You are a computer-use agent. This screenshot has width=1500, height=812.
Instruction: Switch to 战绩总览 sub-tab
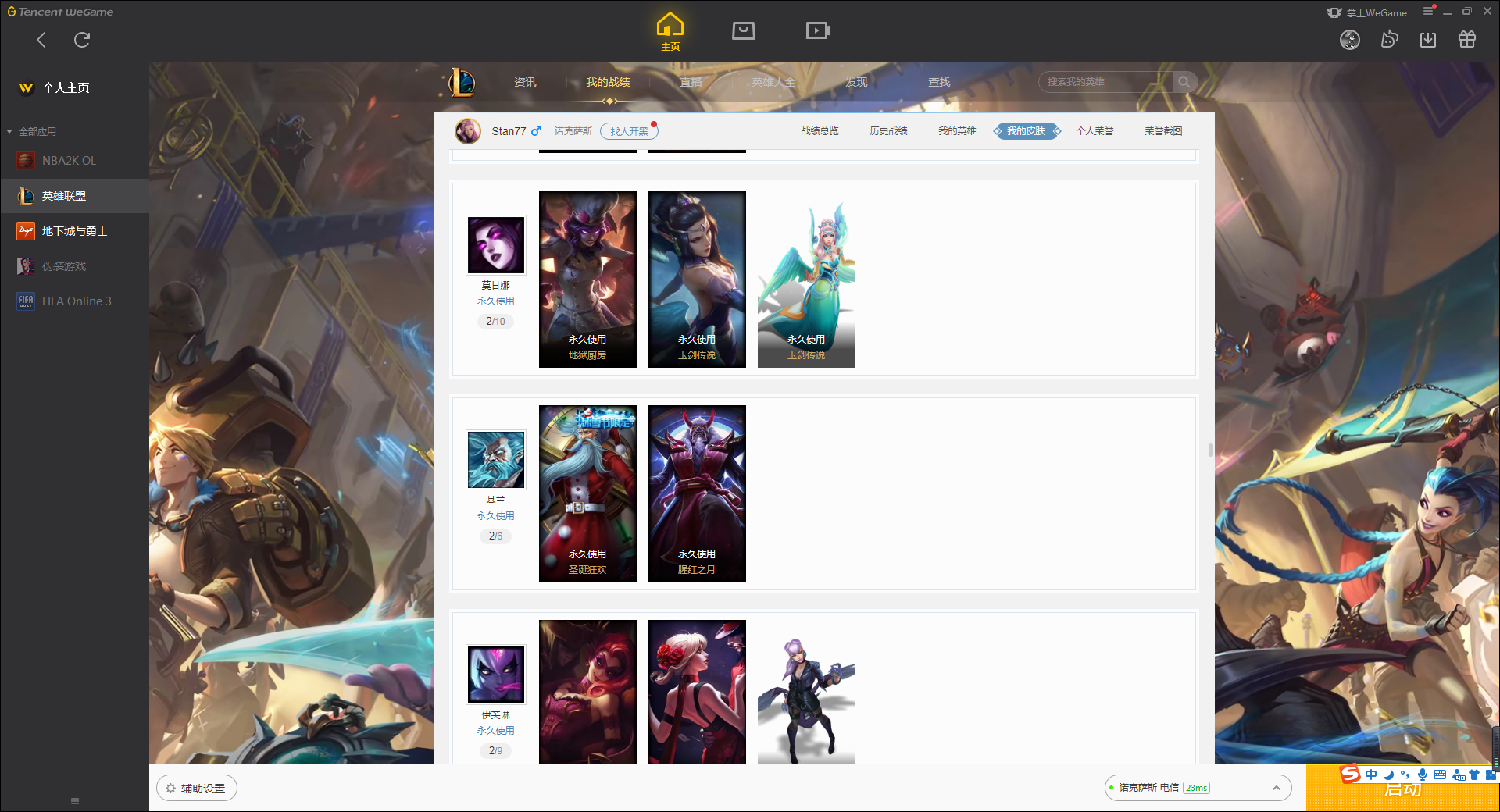[x=820, y=131]
